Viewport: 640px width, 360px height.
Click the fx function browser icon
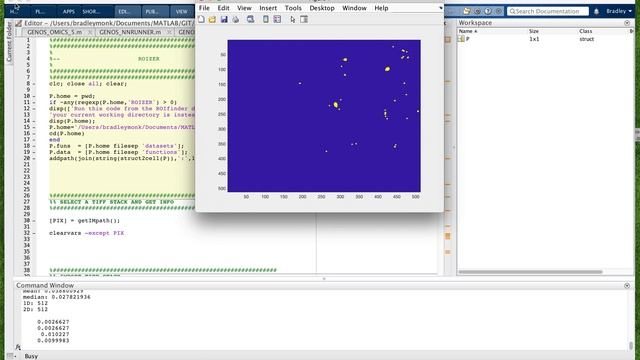[18, 347]
